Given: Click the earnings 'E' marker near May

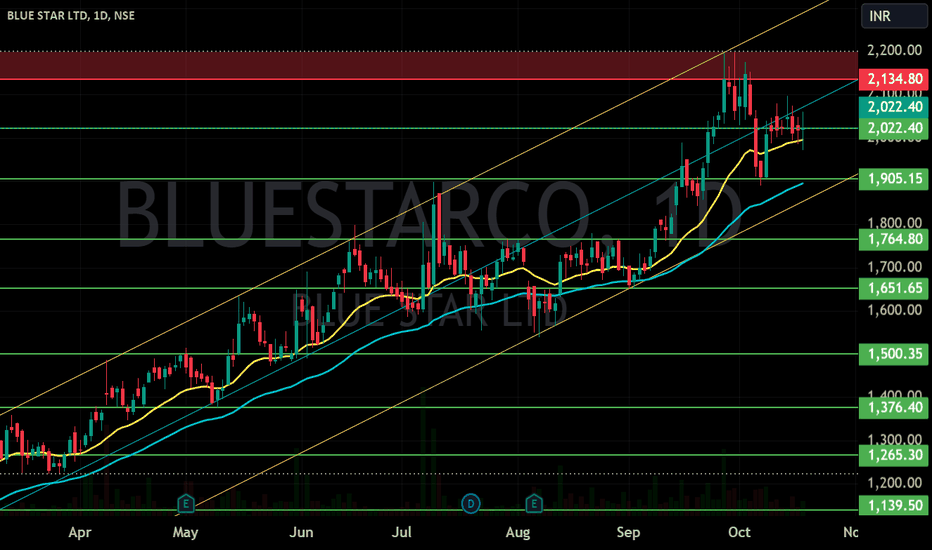Looking at the screenshot, I should pos(186,504).
